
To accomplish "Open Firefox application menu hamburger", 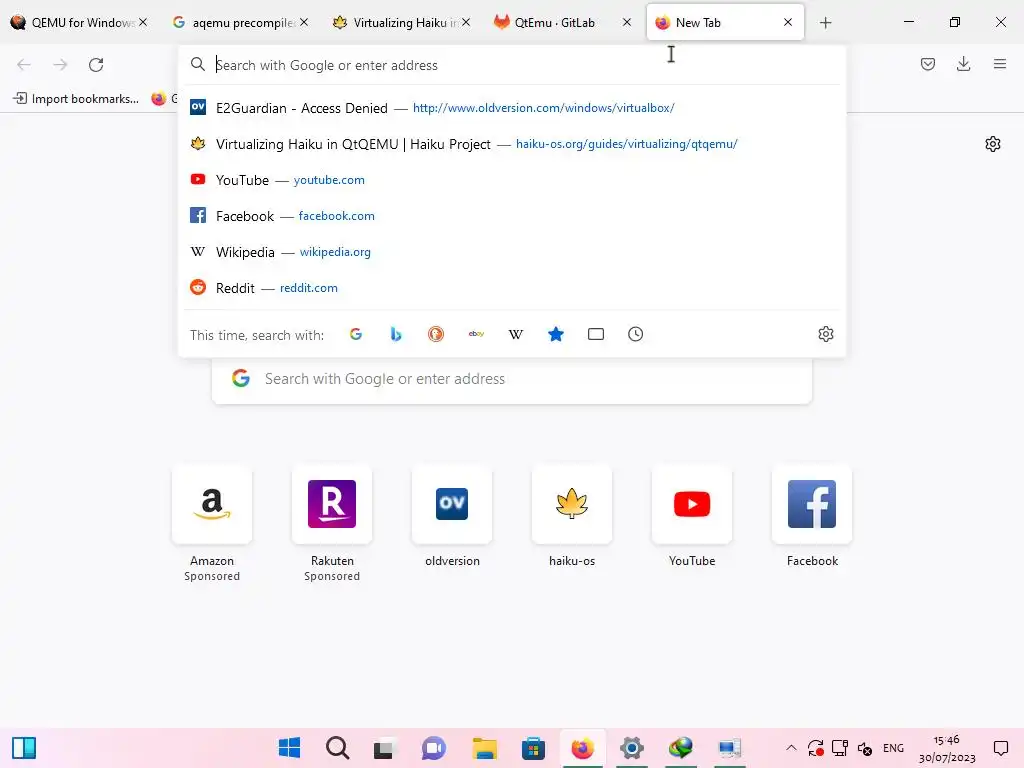I will [x=1000, y=64].
